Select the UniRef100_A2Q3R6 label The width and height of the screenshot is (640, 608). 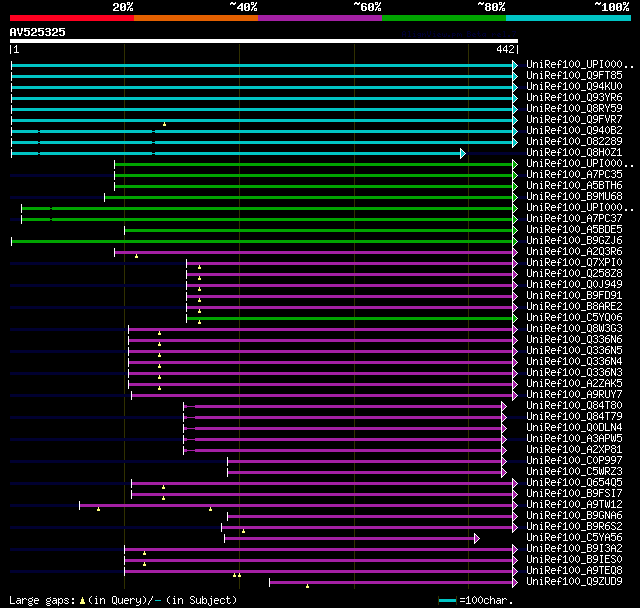574,252
